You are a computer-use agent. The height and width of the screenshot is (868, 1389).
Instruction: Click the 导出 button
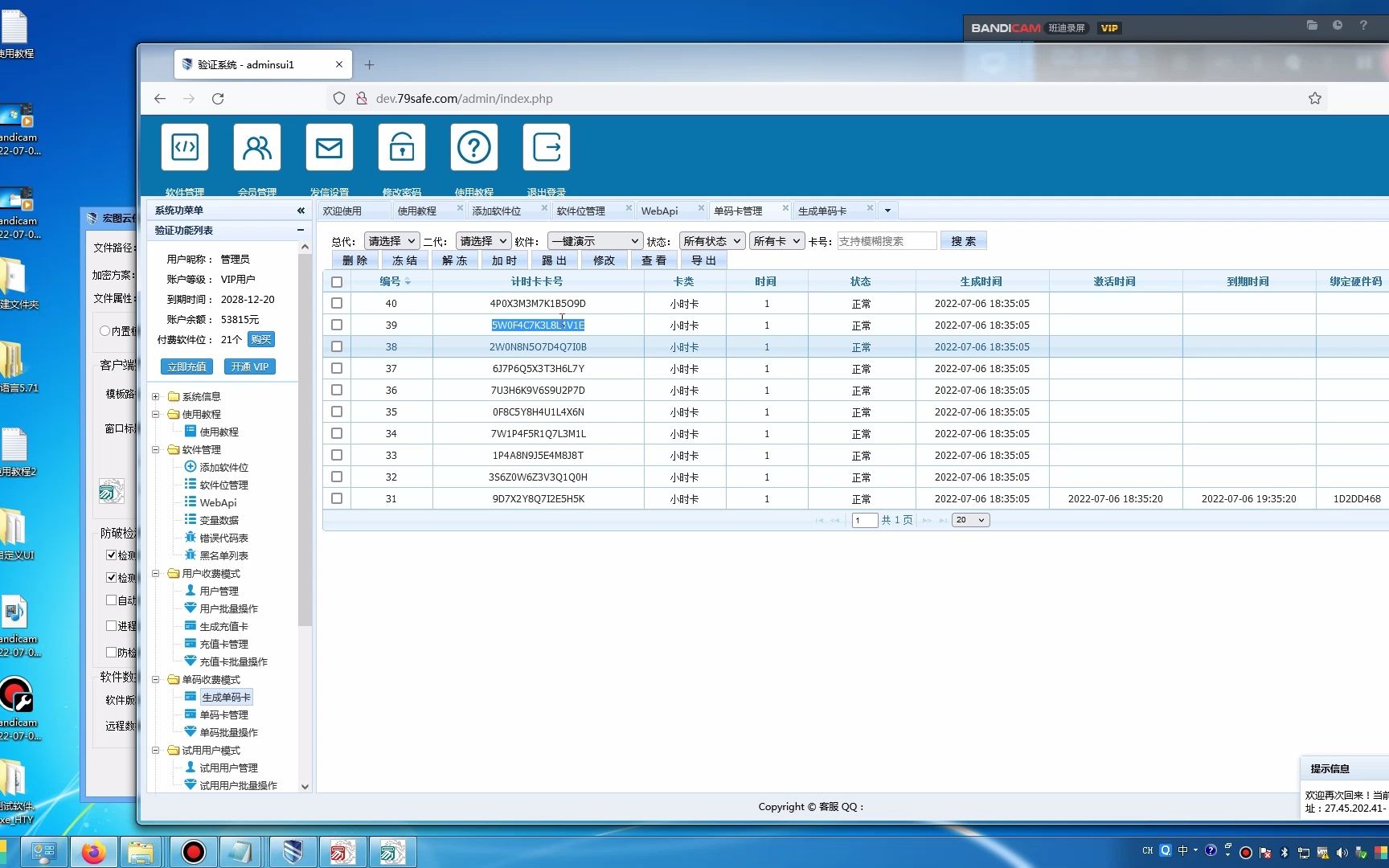[x=703, y=260]
